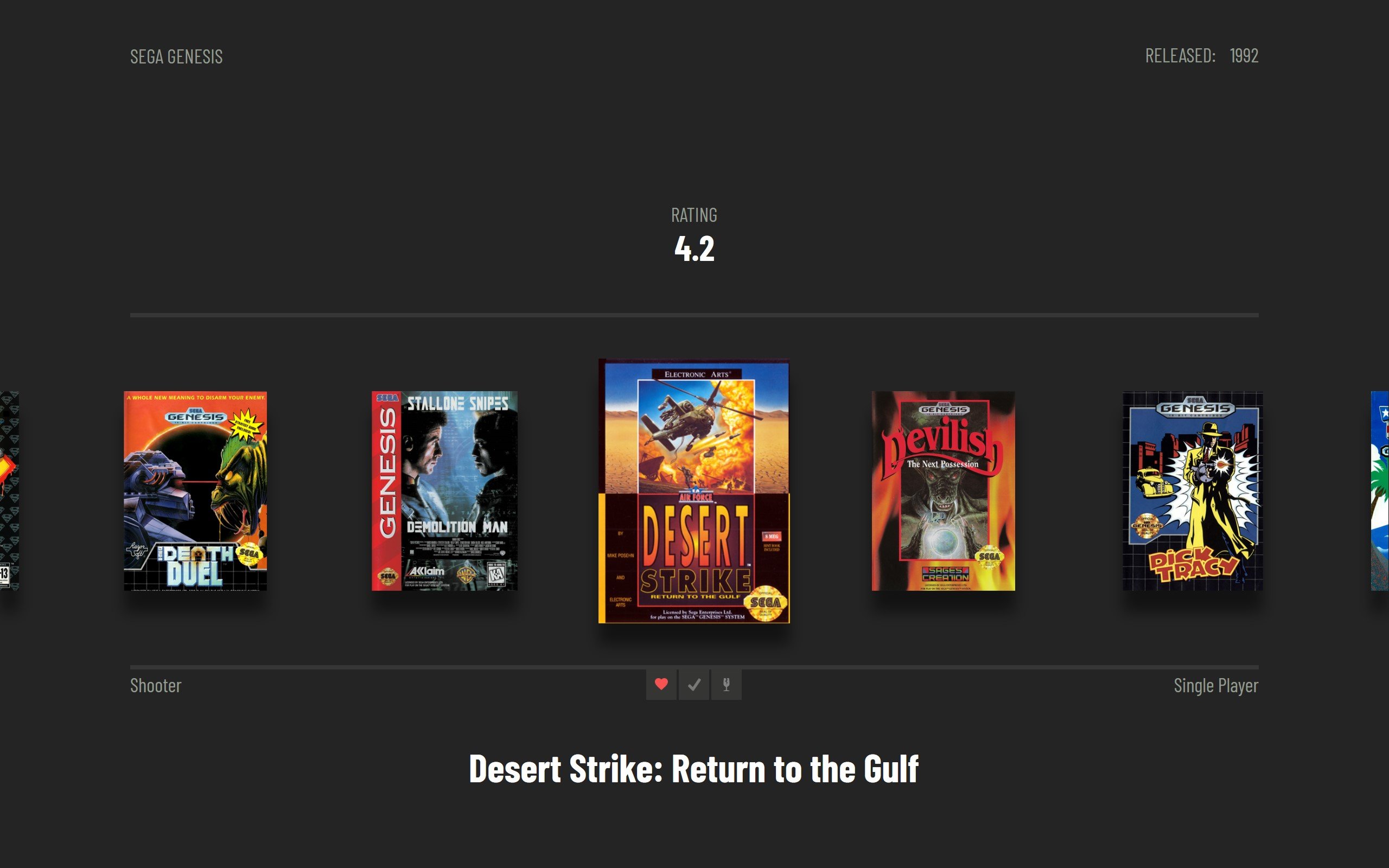Toggle the red heart favorite icon
The height and width of the screenshot is (868, 1389).
[x=661, y=684]
